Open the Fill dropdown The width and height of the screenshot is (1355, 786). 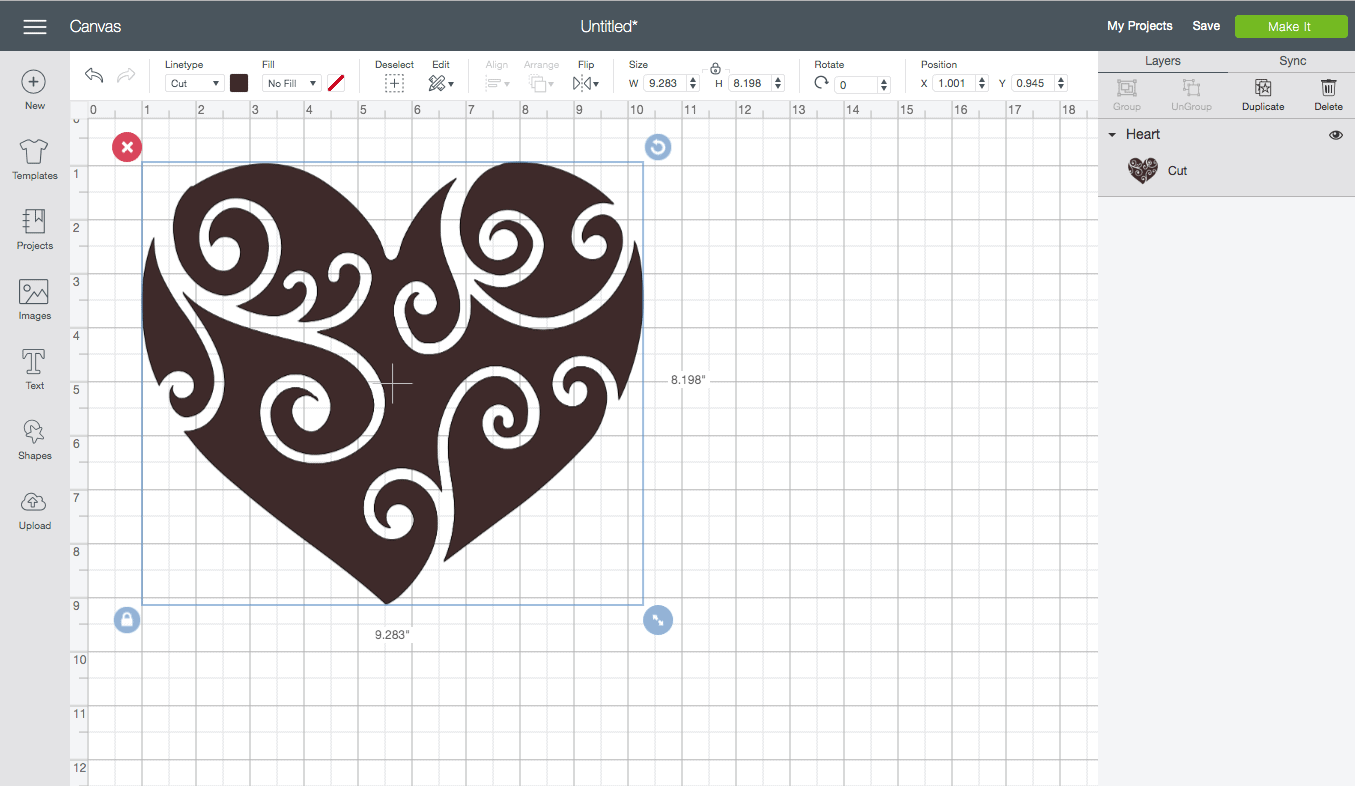pyautogui.click(x=291, y=84)
